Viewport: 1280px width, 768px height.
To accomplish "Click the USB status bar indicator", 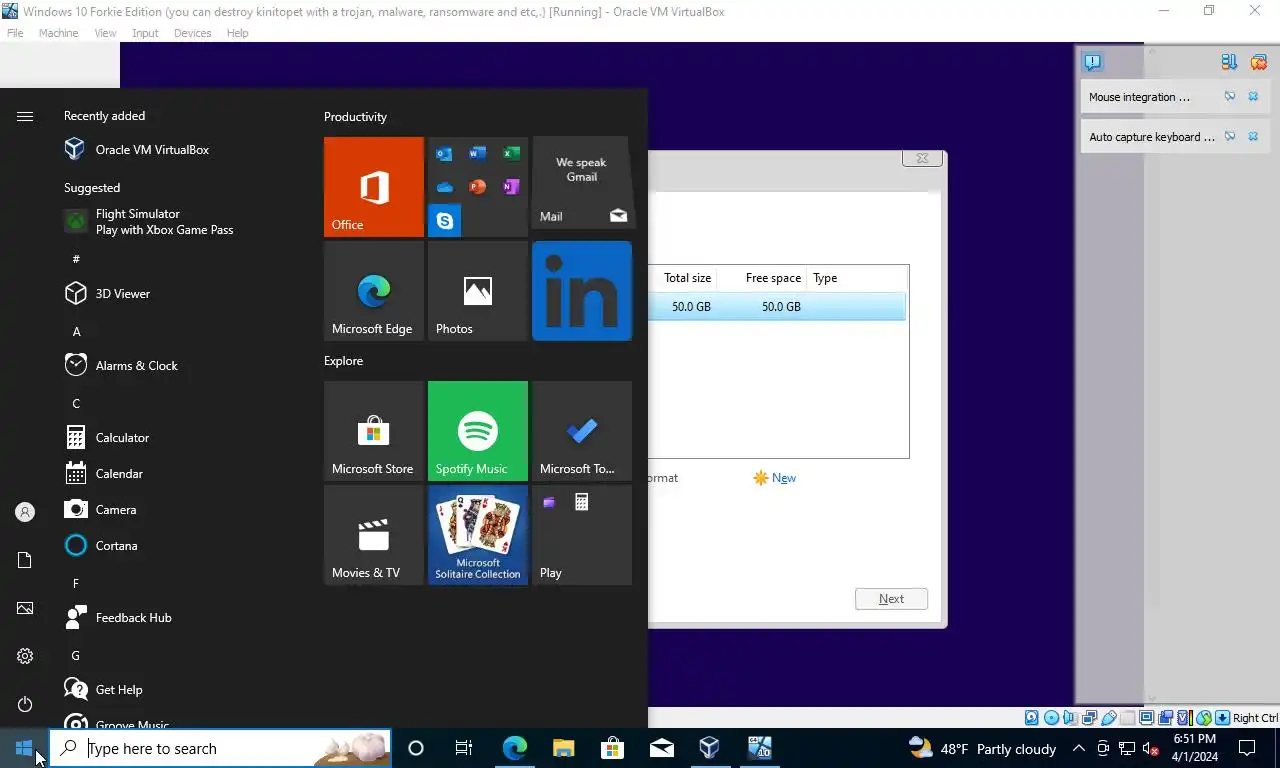I will [x=1109, y=718].
